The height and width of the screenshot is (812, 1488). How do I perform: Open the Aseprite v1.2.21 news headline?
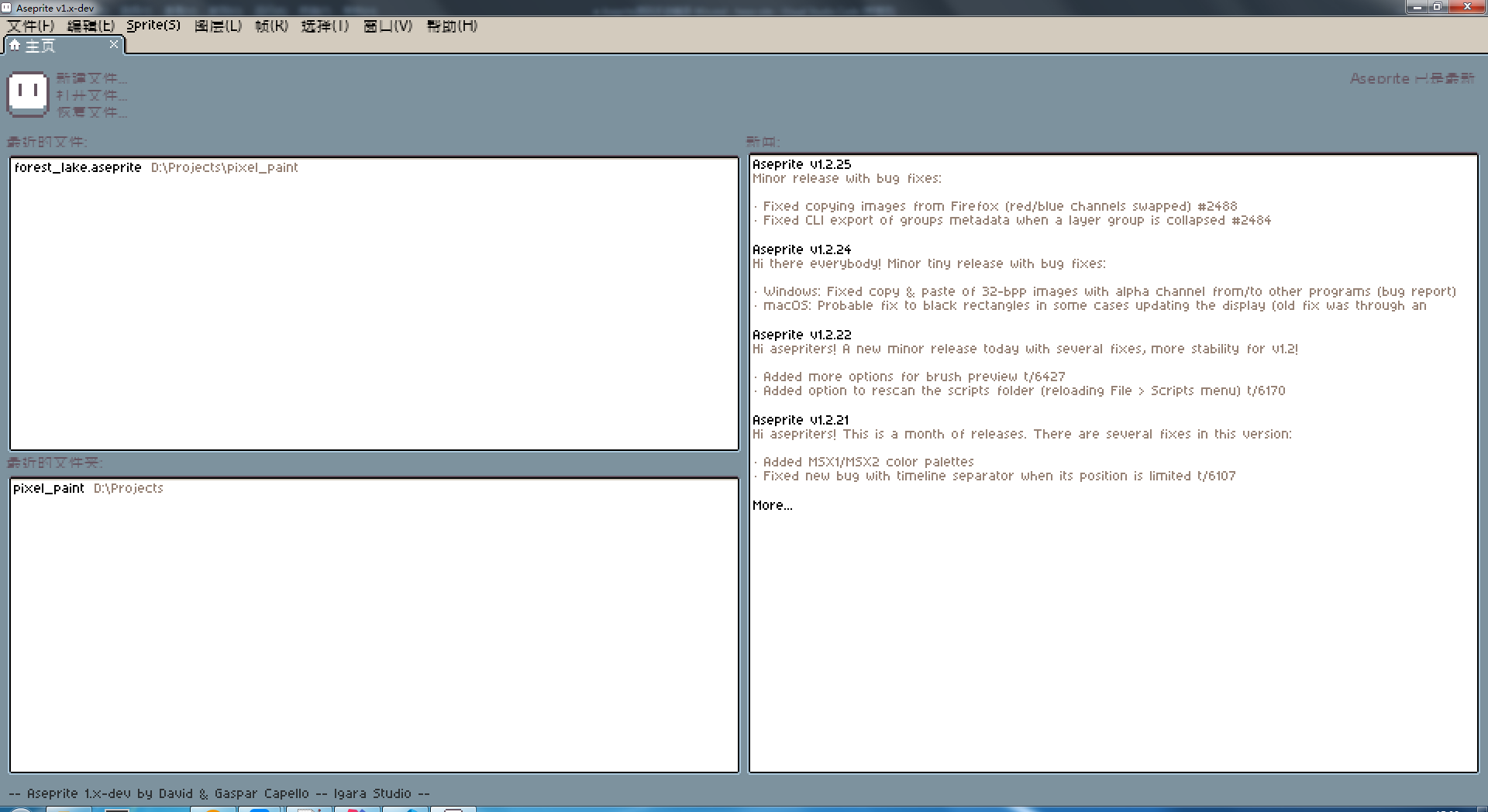click(x=801, y=420)
